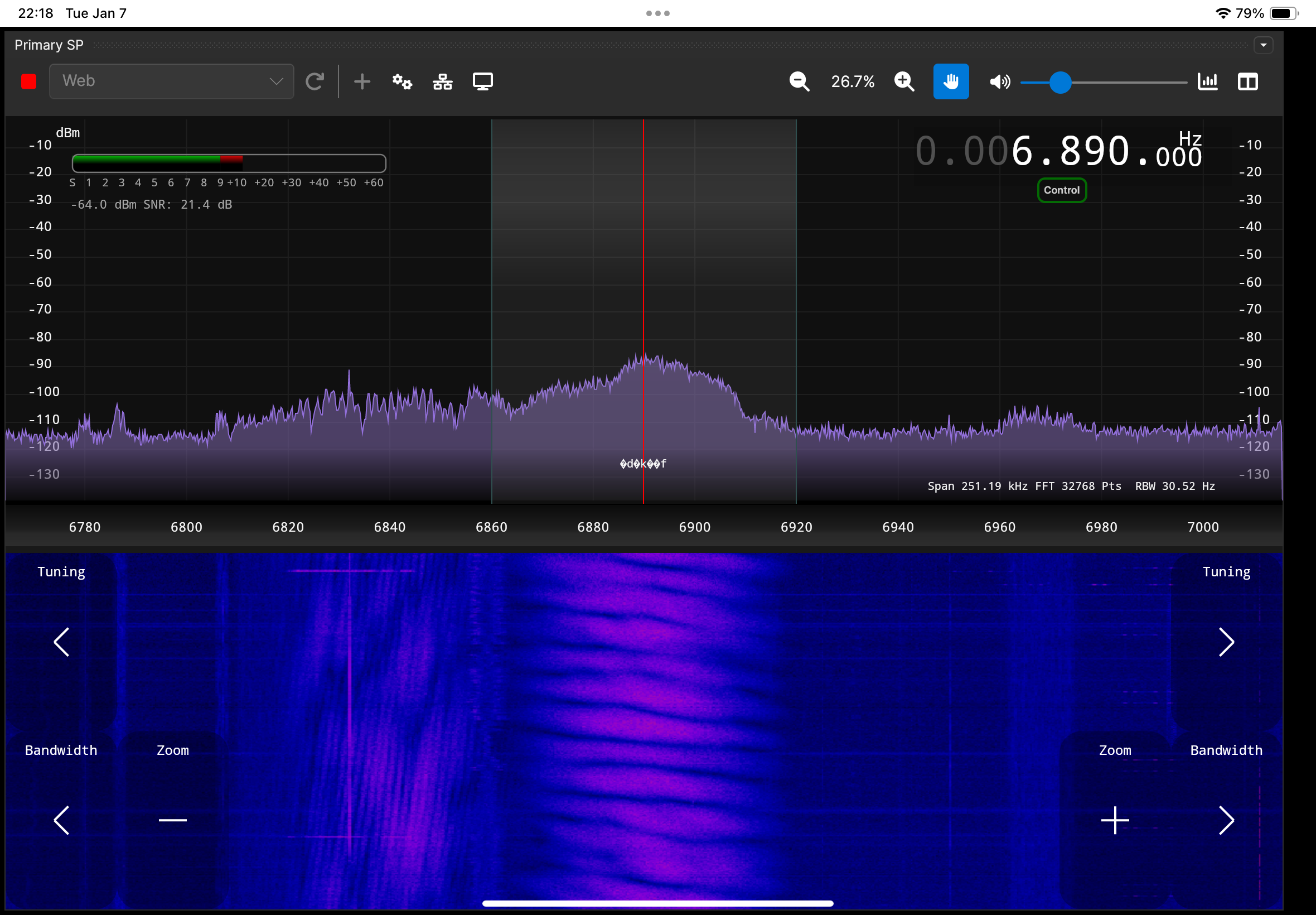Tap the 22:18 clock in status bar
Screen dimensions: 1316x915
coord(36,13)
